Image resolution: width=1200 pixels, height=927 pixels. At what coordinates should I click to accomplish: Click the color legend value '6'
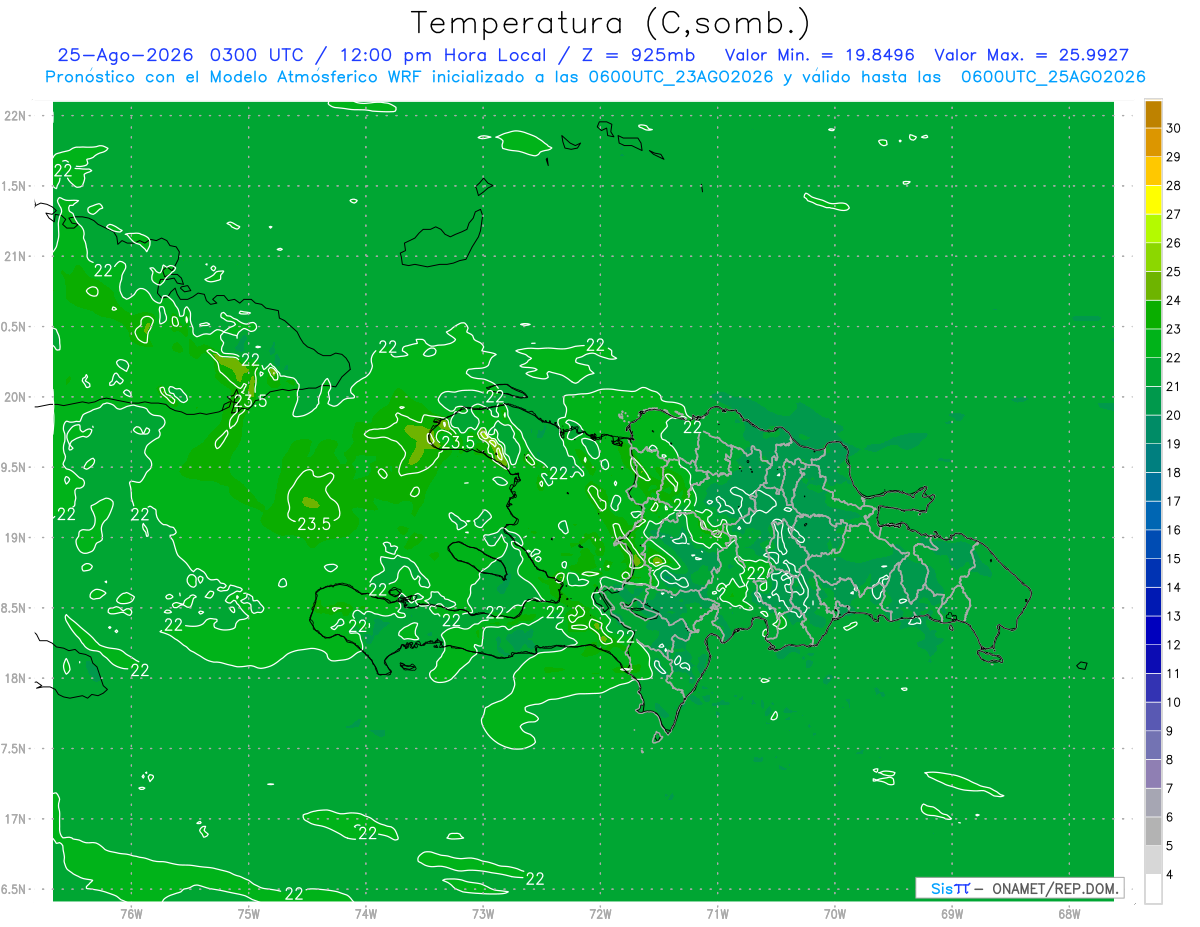[1170, 817]
